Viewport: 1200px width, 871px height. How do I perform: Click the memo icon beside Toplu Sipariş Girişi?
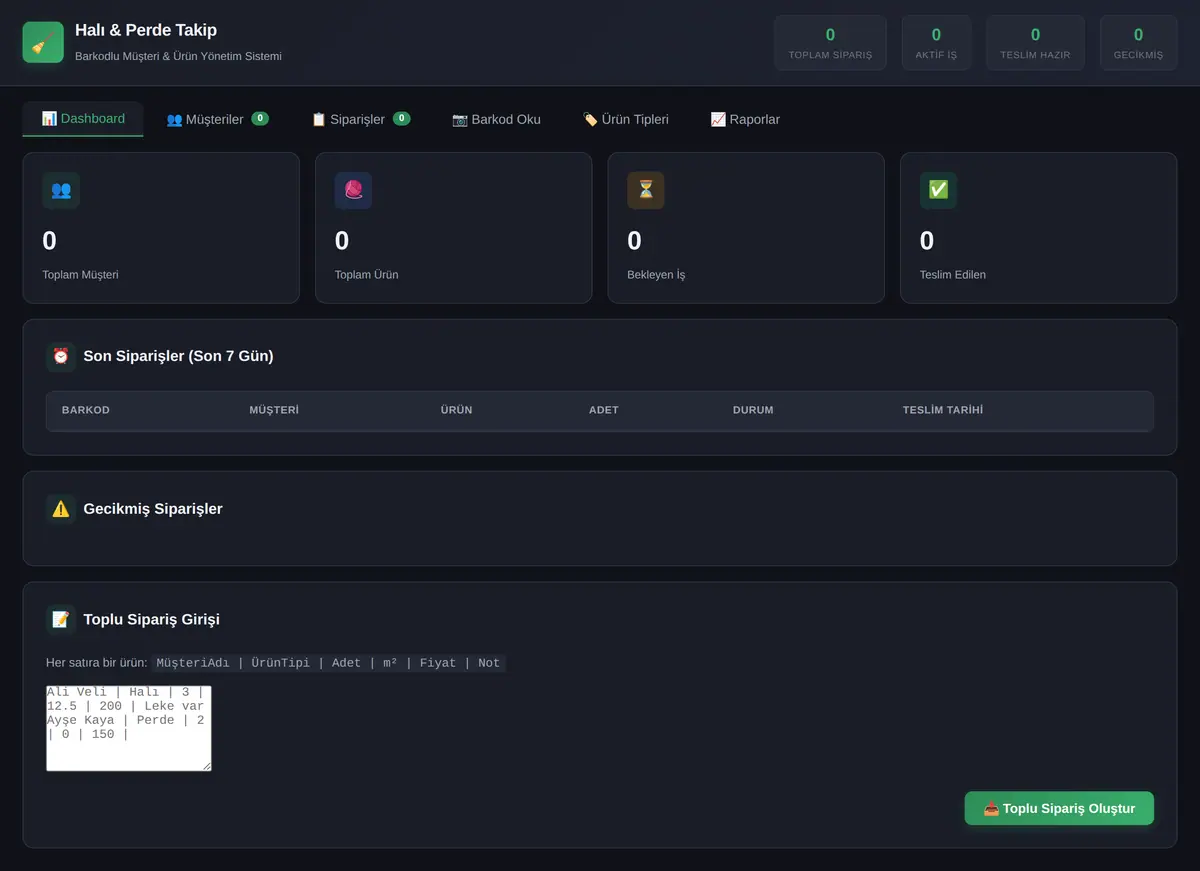point(61,619)
